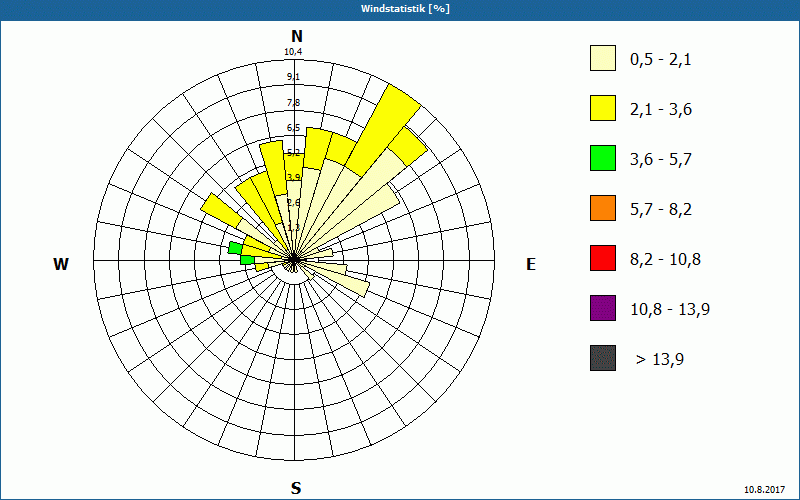
Task: Click the 9,1 radial axis value
Action: (x=293, y=77)
